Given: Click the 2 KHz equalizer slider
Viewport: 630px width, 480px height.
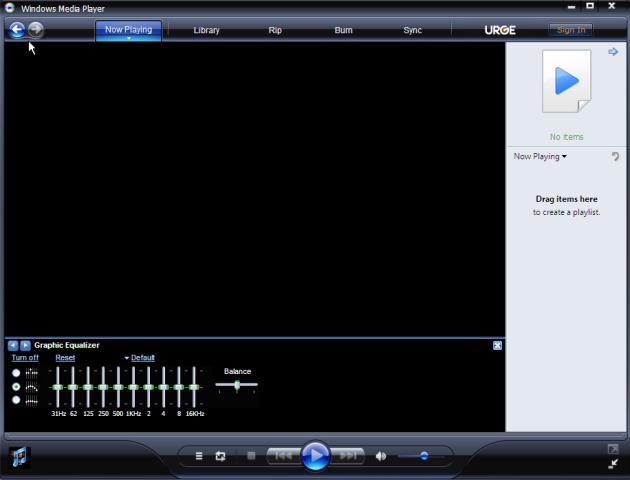Looking at the screenshot, I should (149, 387).
